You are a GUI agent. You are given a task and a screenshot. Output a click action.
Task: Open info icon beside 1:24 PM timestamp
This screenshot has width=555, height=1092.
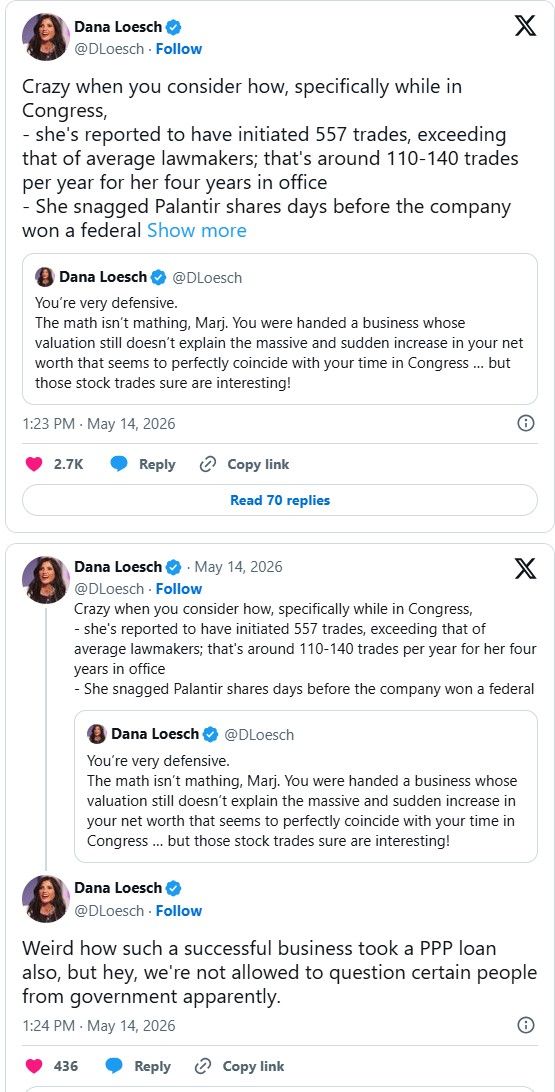[526, 1024]
